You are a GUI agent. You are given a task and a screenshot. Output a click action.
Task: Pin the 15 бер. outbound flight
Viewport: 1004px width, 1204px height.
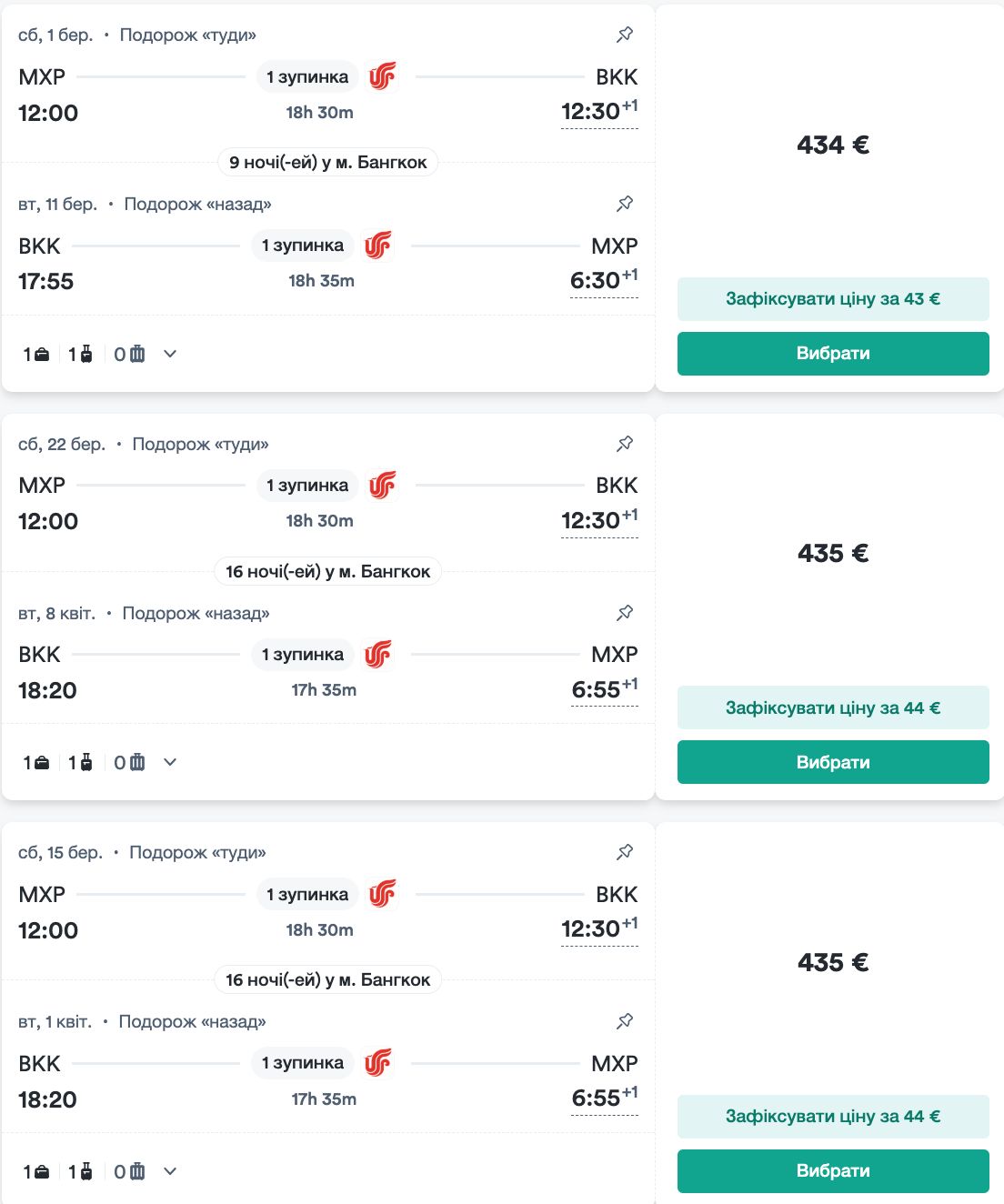[x=625, y=852]
